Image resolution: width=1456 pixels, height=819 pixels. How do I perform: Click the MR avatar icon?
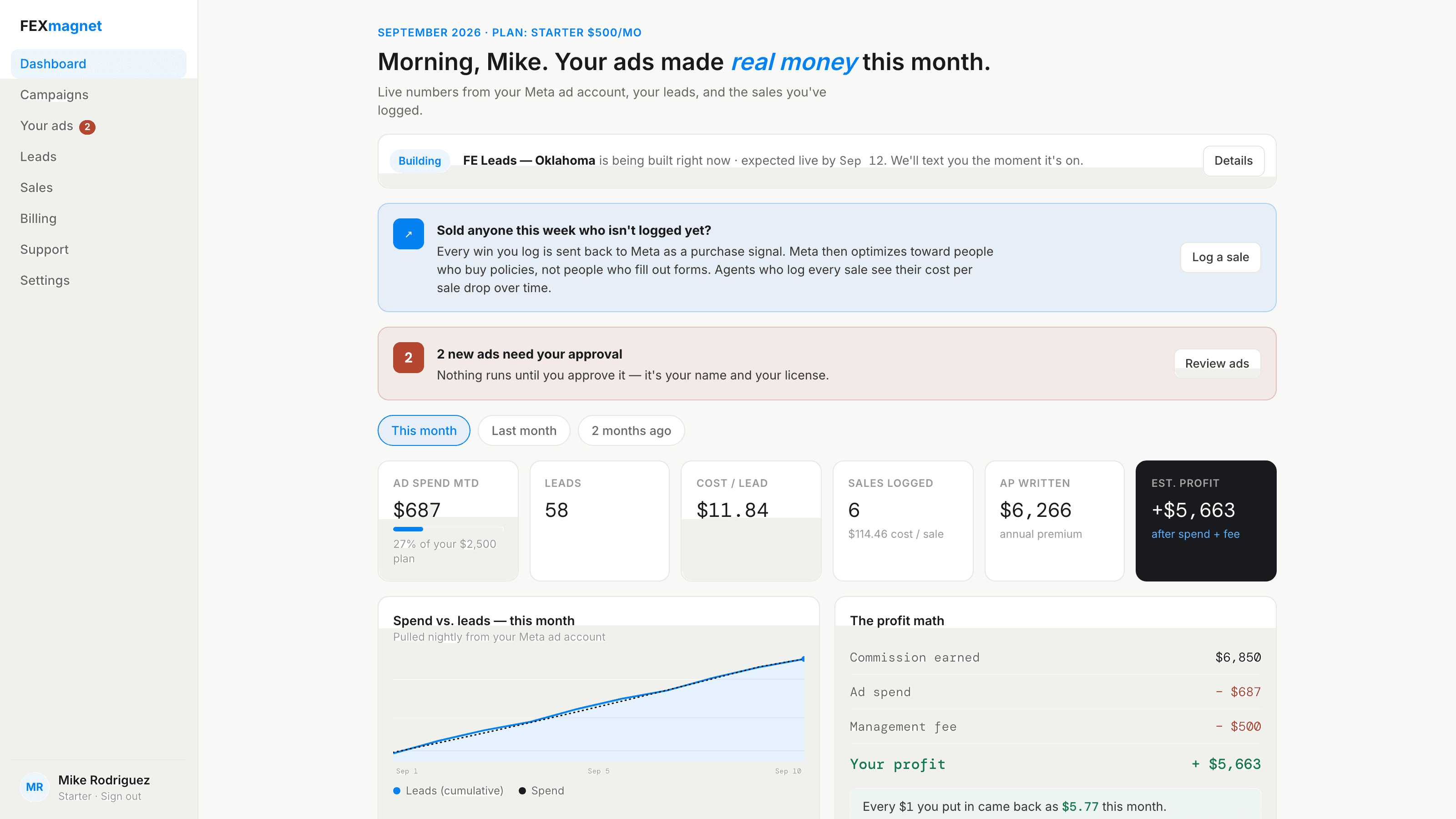(35, 787)
